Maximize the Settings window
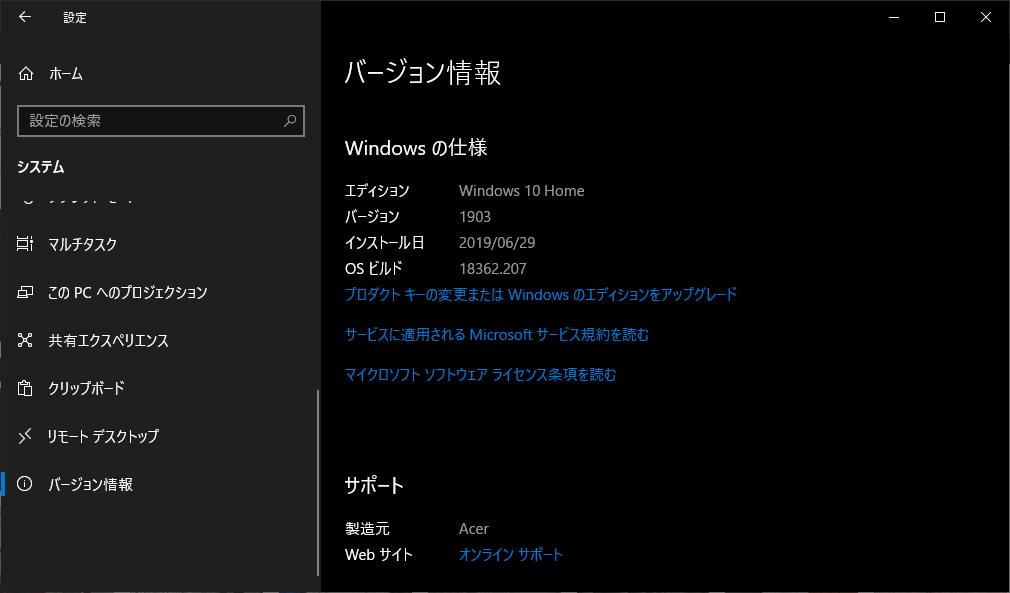1010x593 pixels. click(938, 17)
